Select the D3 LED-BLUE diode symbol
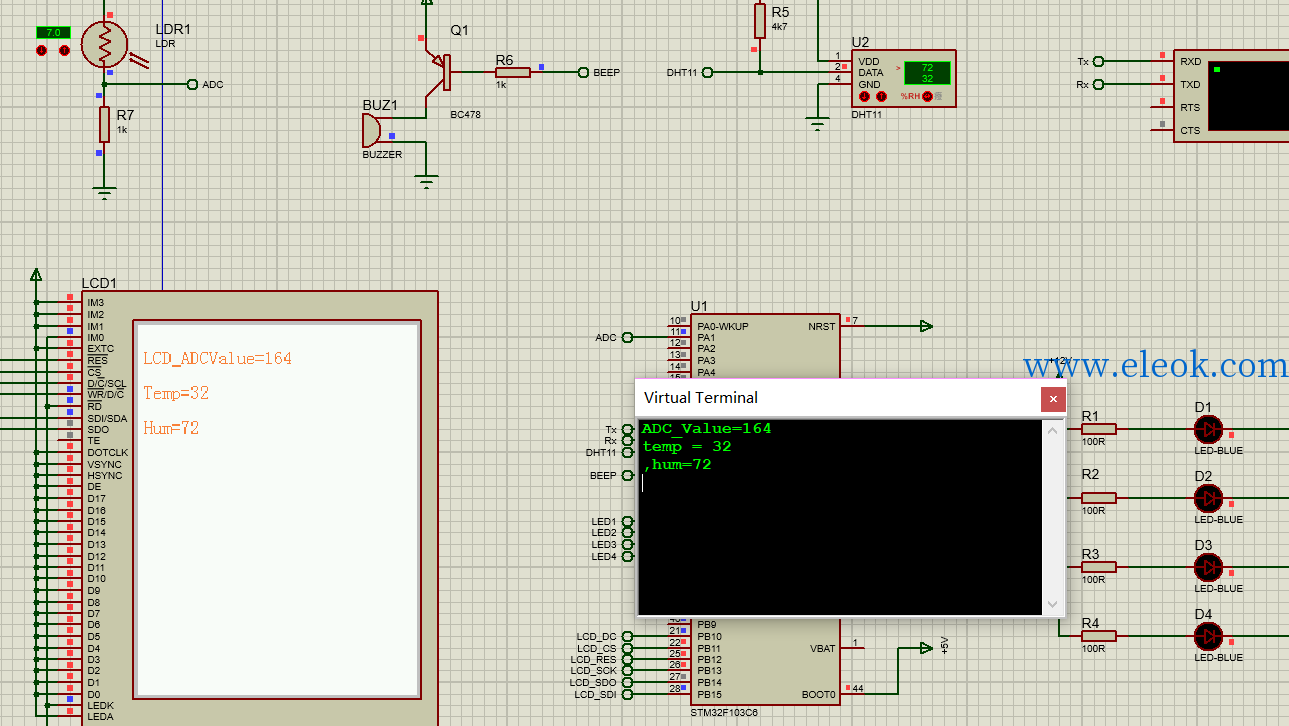1289x726 pixels. (1208, 568)
